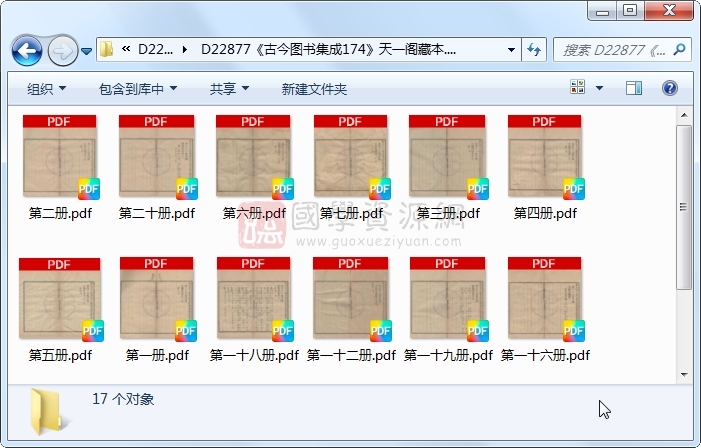701x448 pixels.
Task: Open the 包含到库中 menu
Action: point(138,89)
